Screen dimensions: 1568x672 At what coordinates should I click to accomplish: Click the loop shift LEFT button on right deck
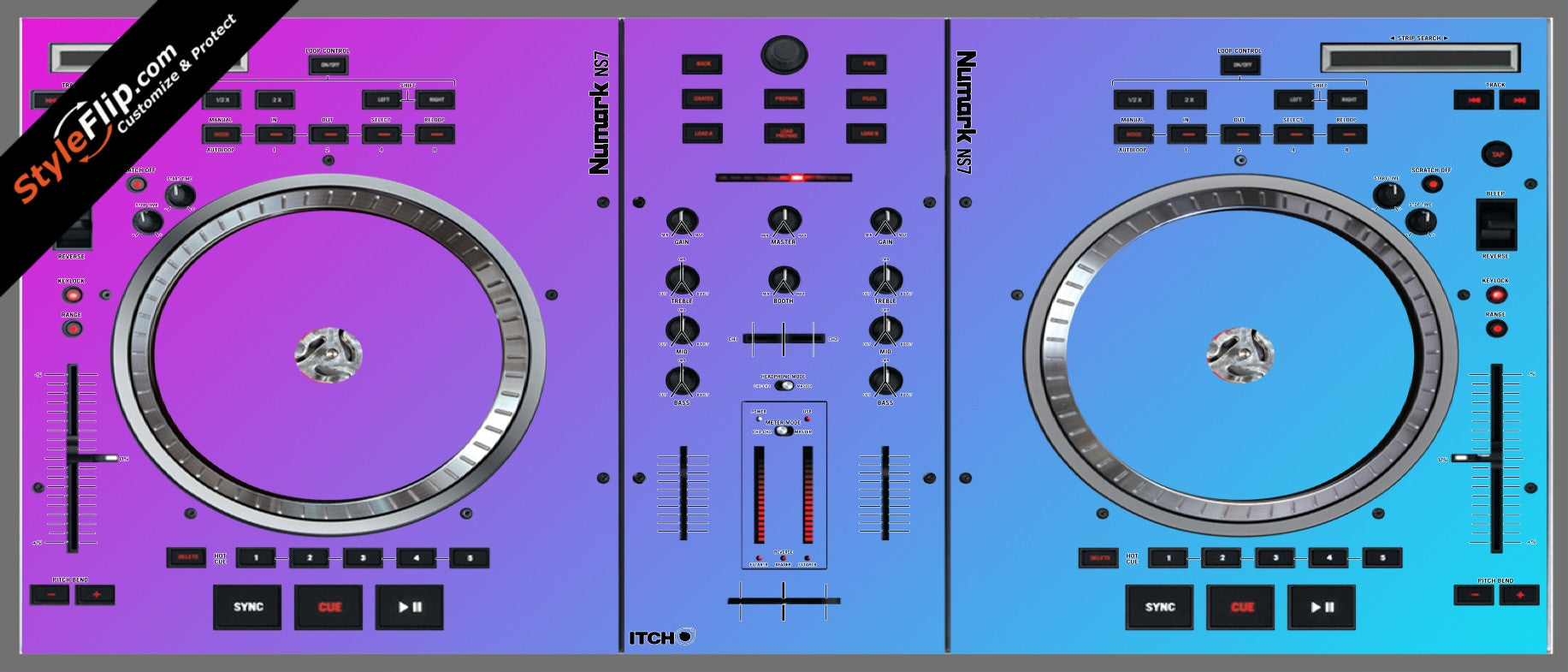pyautogui.click(x=1294, y=100)
